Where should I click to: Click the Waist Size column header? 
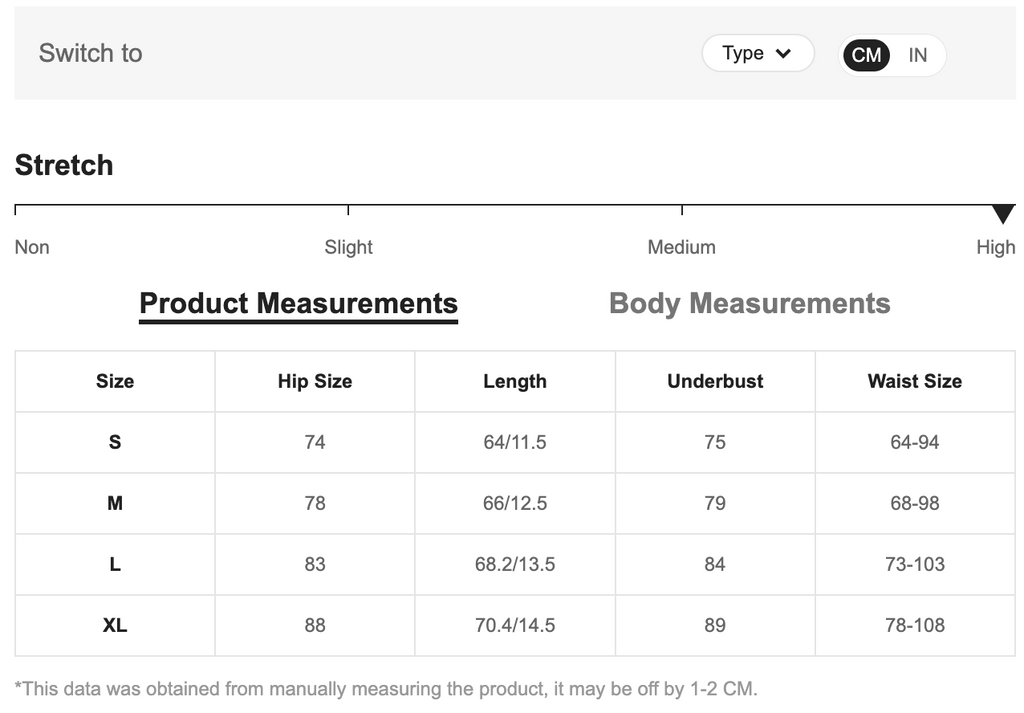[915, 381]
